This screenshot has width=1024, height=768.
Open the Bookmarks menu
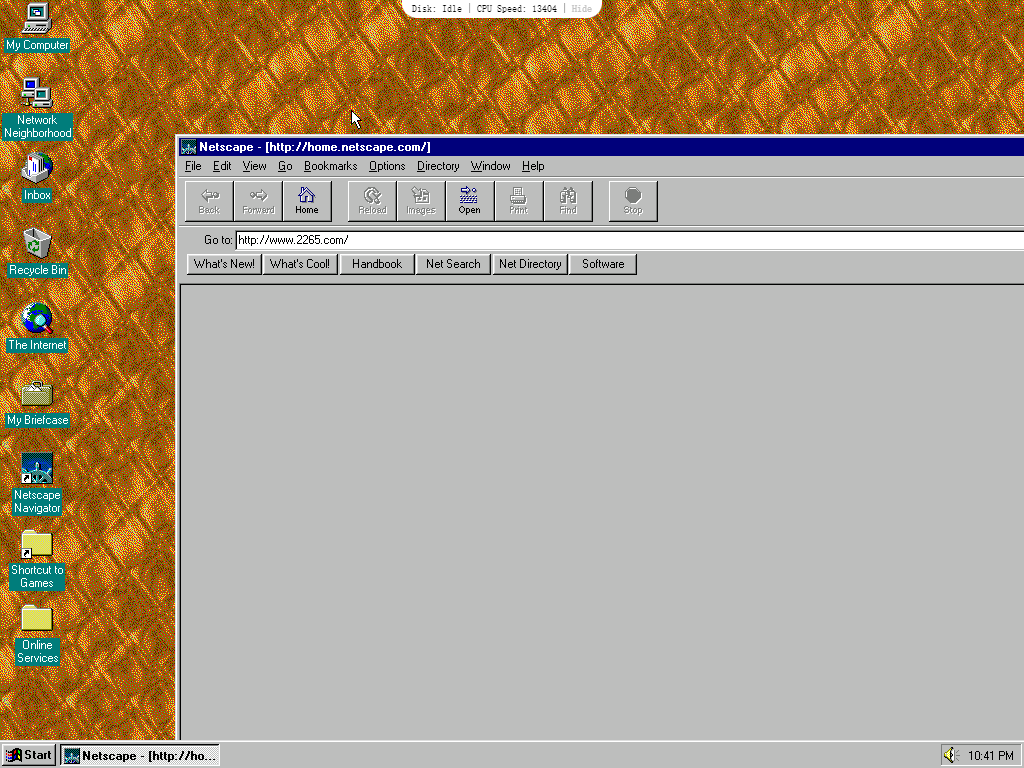330,166
